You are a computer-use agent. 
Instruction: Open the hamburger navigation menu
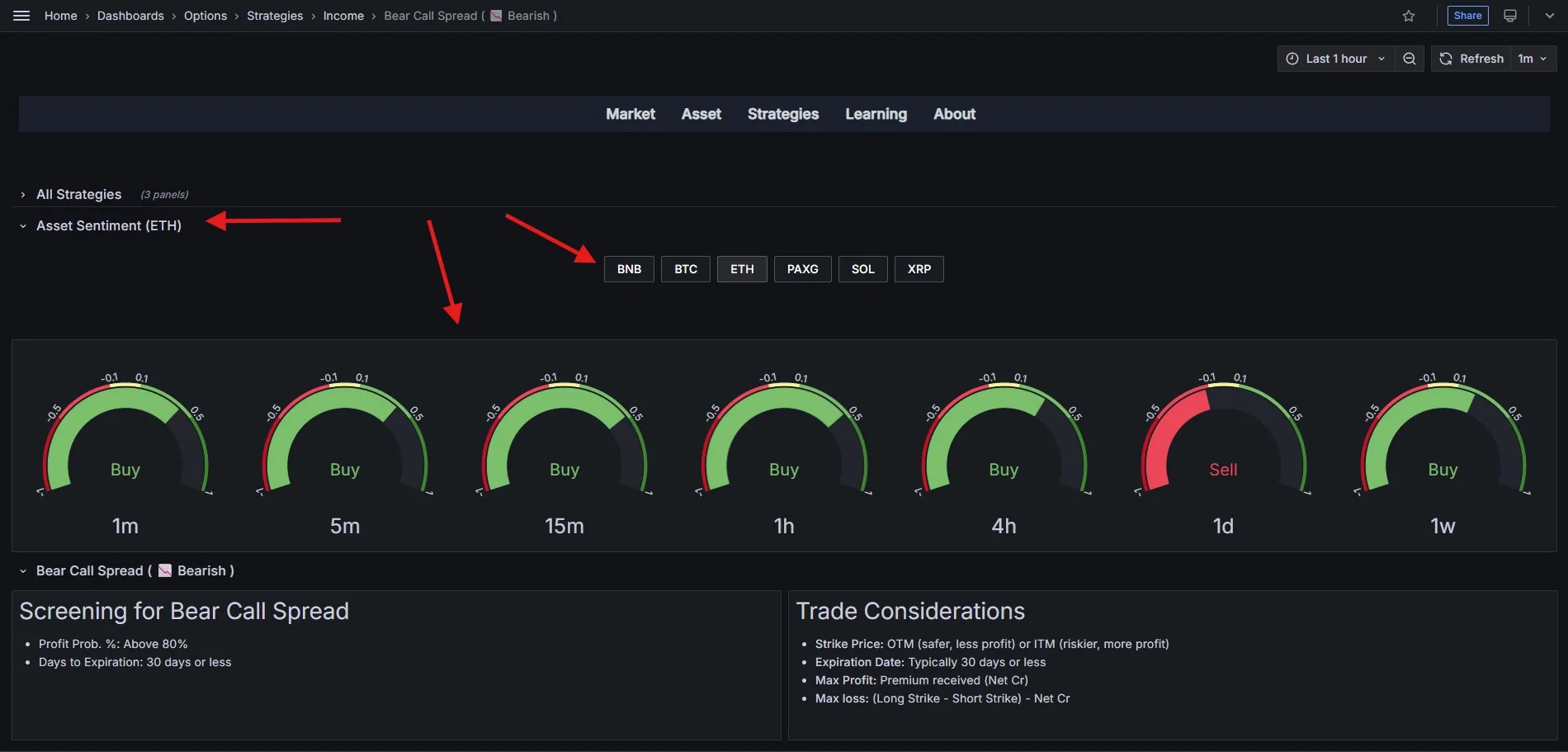coord(21,15)
